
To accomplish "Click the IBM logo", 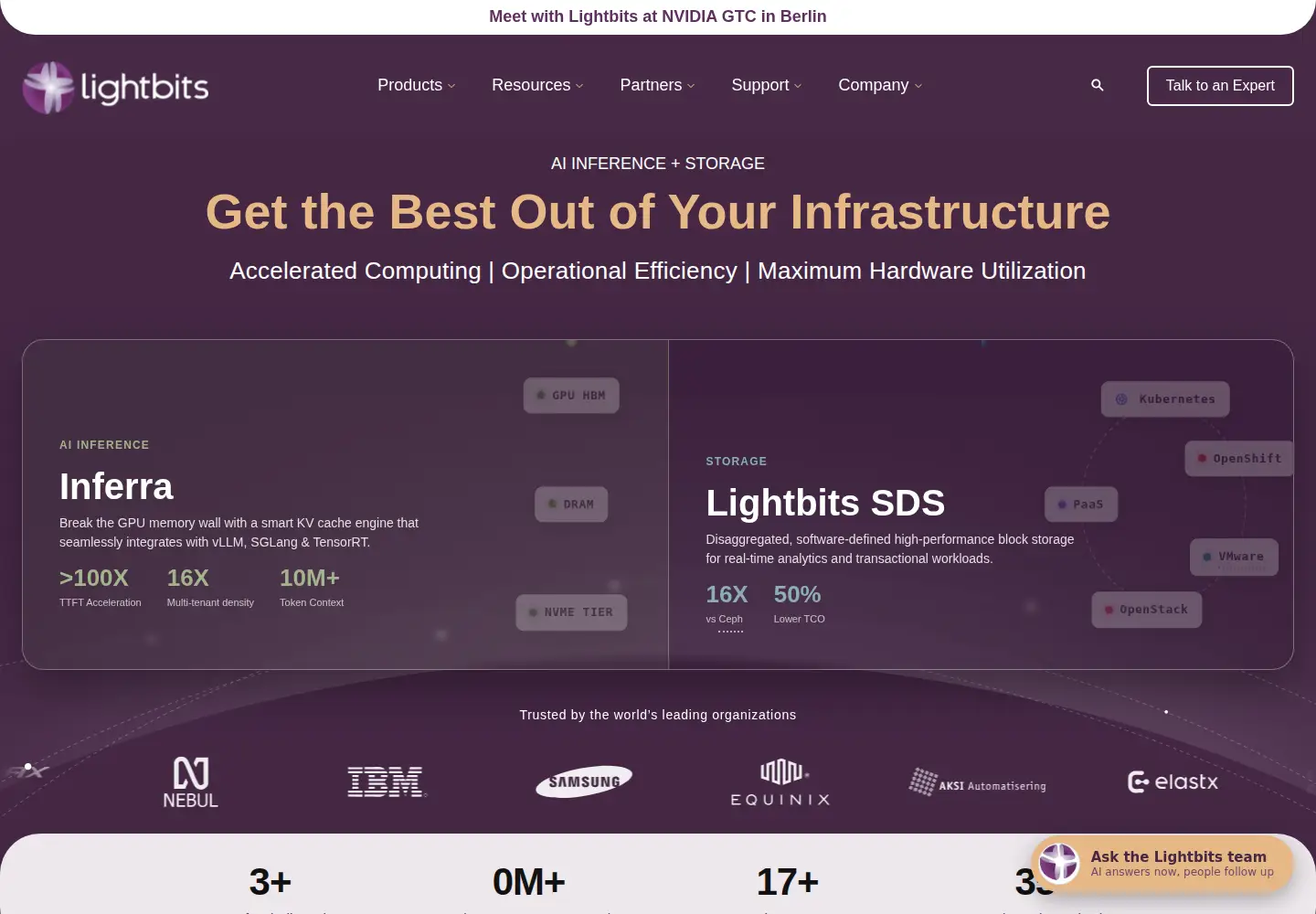I will (x=387, y=782).
